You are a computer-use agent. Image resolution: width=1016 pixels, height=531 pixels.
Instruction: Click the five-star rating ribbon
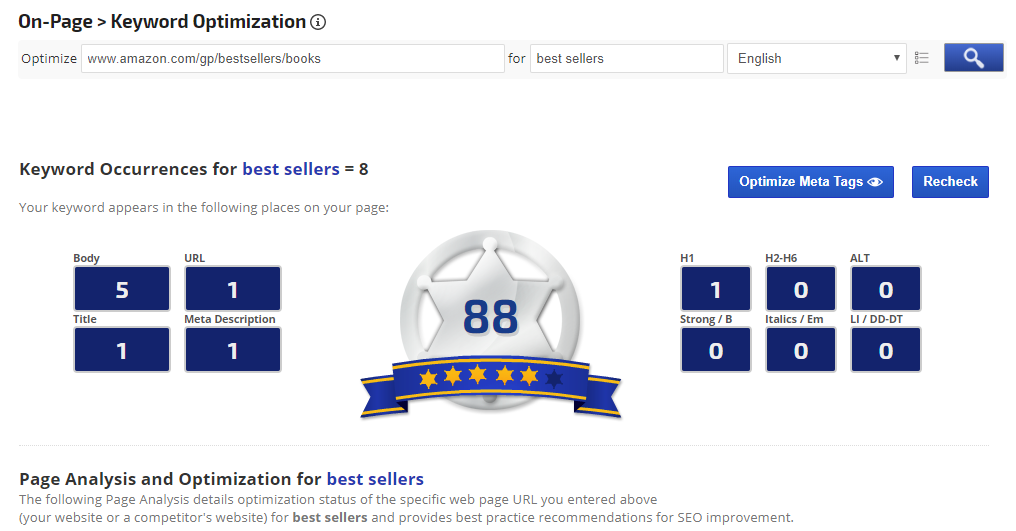click(x=490, y=378)
